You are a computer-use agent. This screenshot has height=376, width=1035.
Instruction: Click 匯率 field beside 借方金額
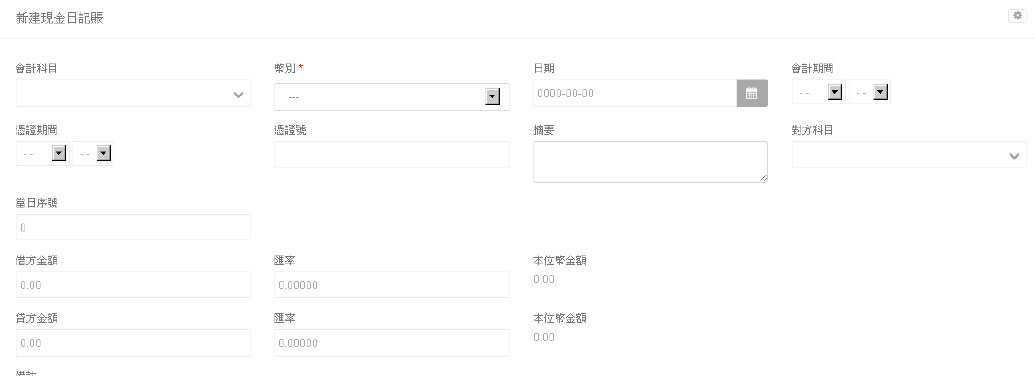tap(392, 285)
